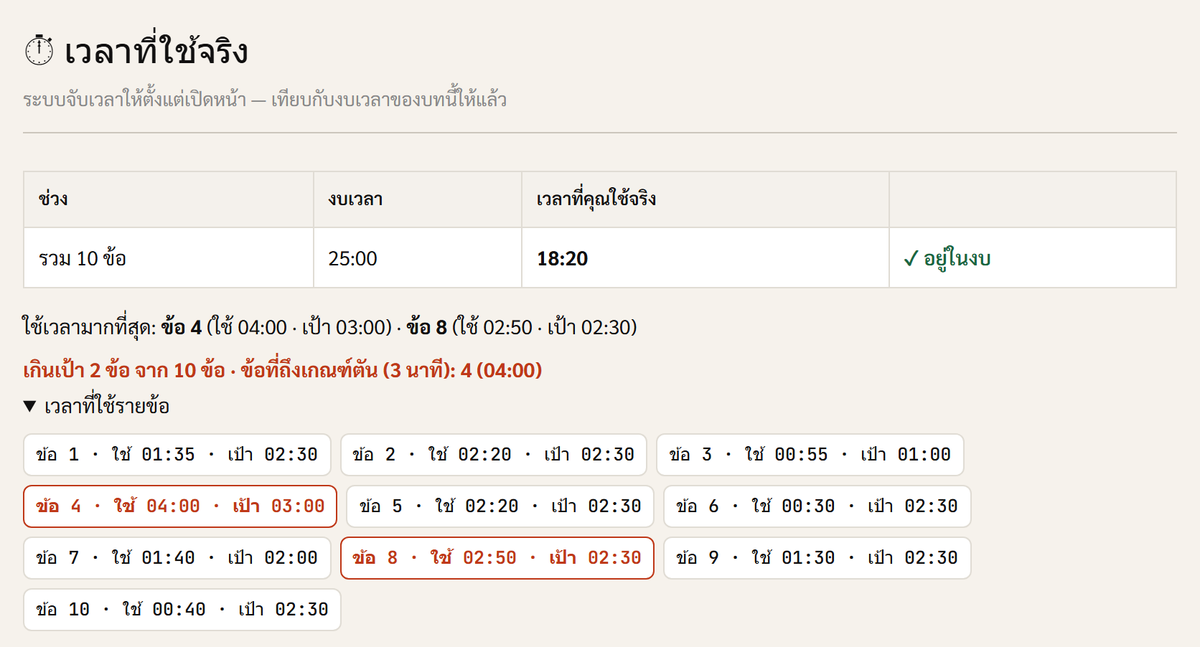Click the ใช้เวลามากที่สุด summary line

[x=329, y=327]
